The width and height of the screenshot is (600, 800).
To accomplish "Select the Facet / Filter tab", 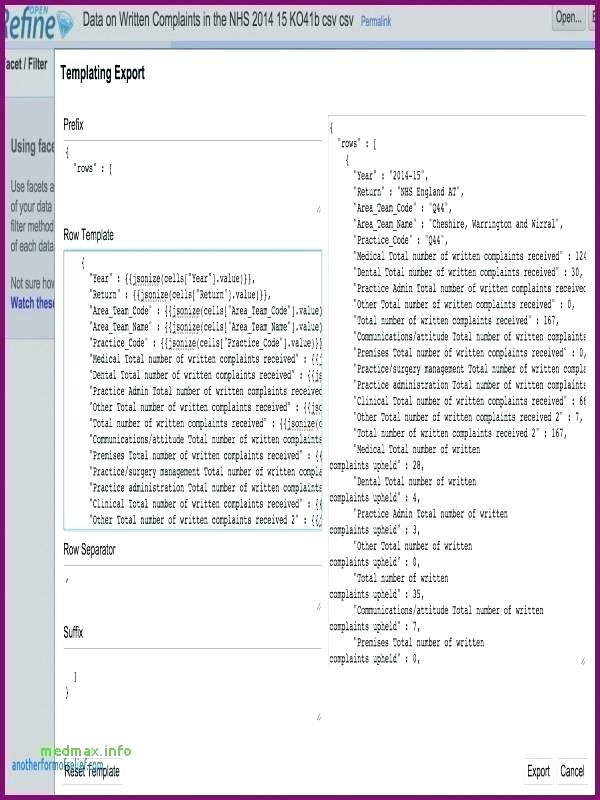I will point(24,64).
